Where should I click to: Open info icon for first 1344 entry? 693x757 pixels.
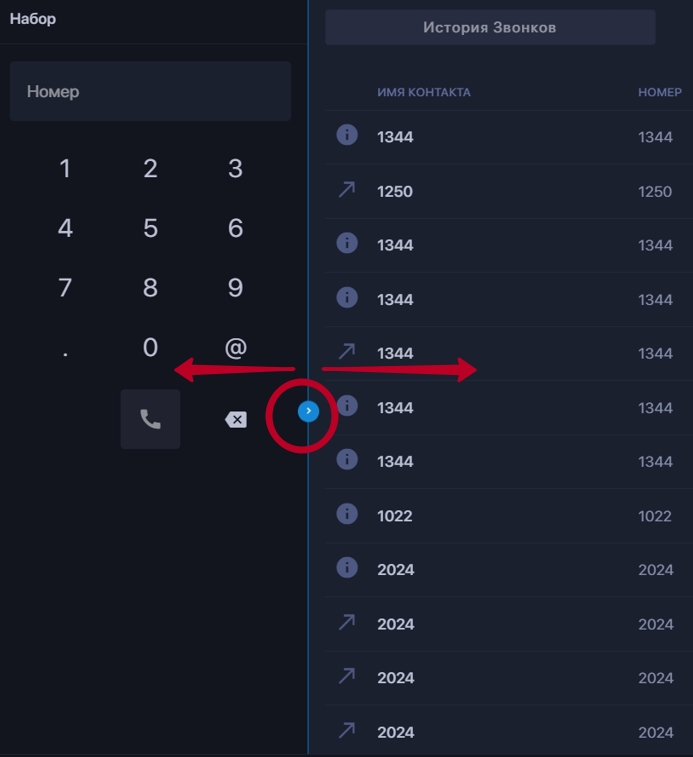point(347,135)
